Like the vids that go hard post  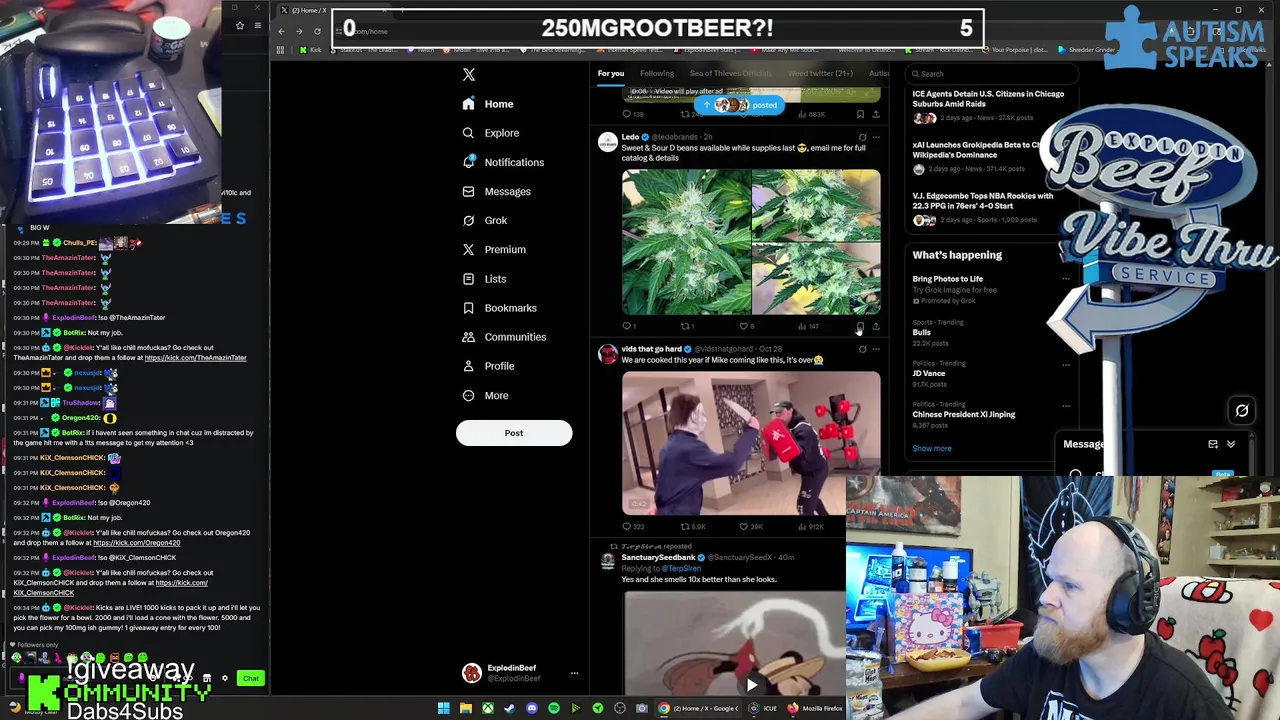751,526
